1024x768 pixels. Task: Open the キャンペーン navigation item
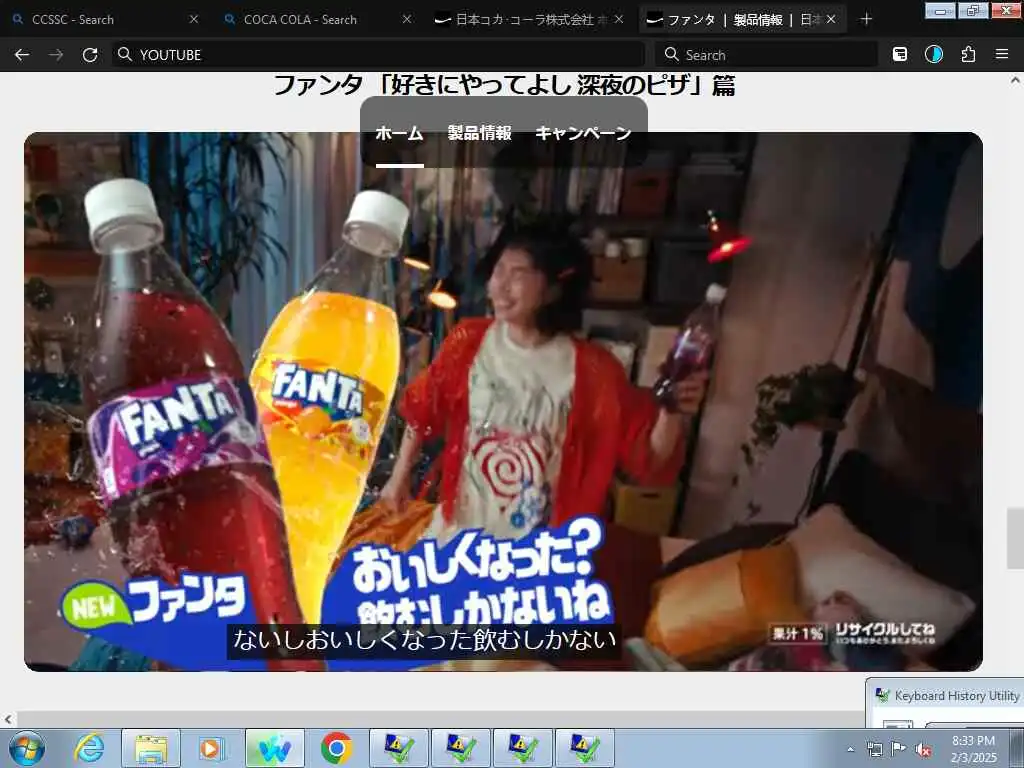tap(583, 133)
